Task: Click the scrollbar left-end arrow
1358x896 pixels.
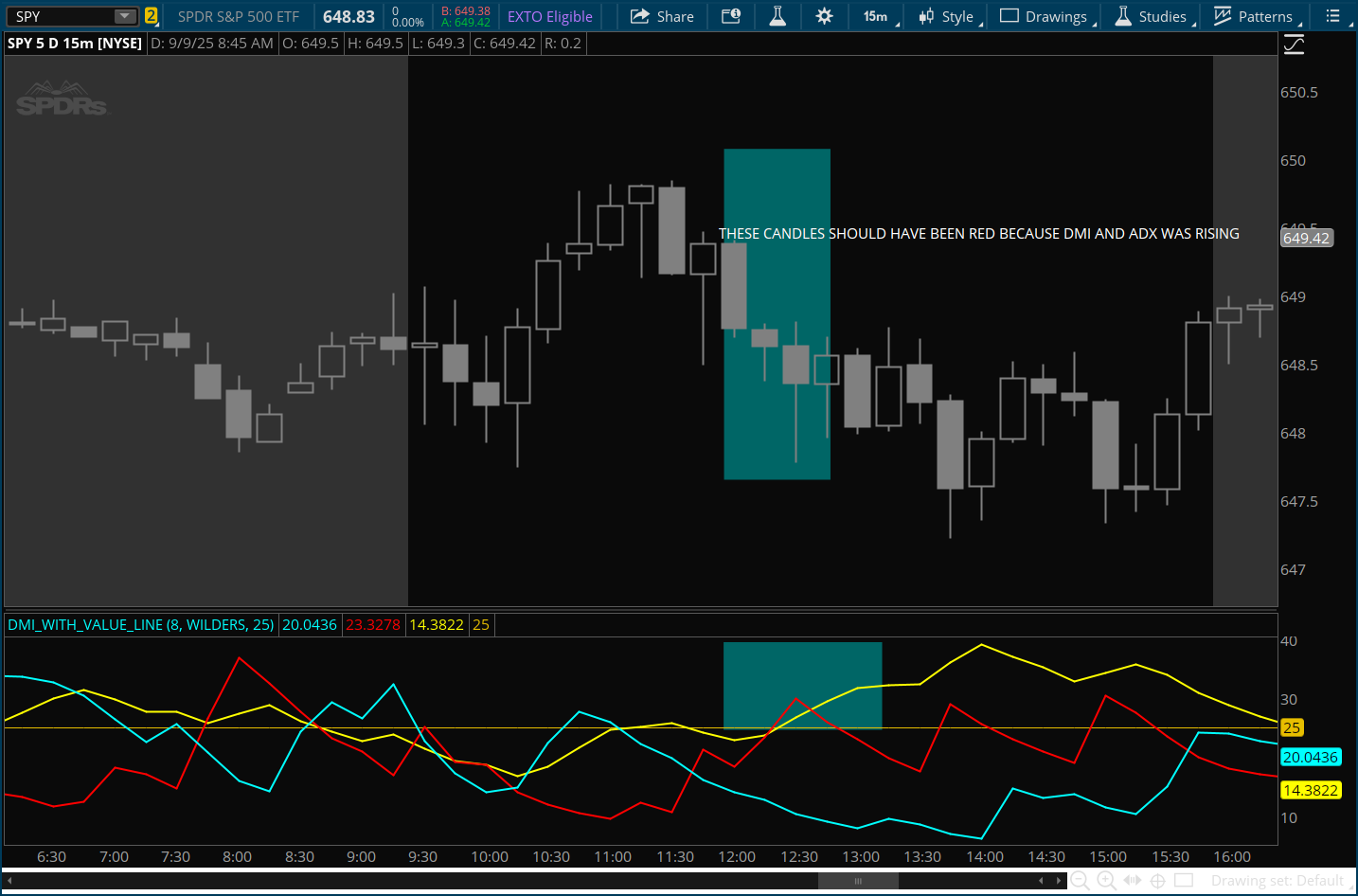Action: (9, 881)
